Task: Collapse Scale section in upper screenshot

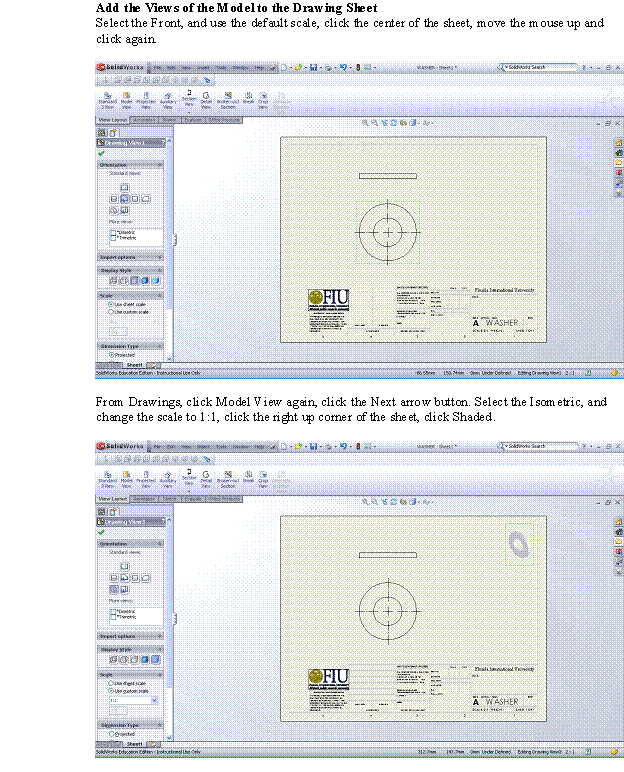Action: tap(160, 295)
